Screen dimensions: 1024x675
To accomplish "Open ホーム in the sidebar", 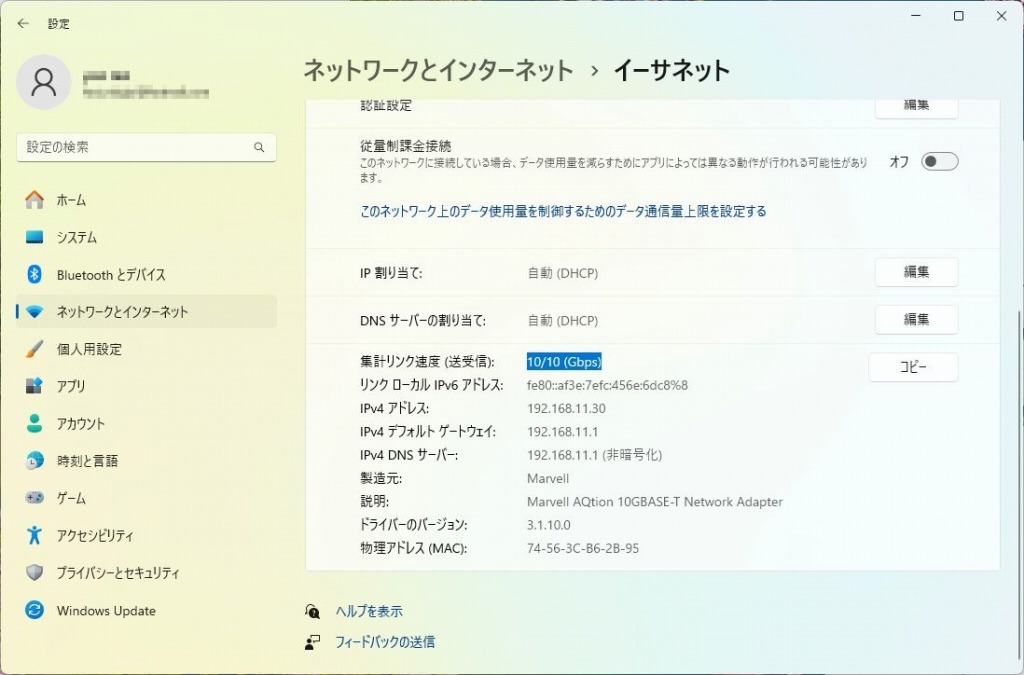I will click(x=71, y=200).
